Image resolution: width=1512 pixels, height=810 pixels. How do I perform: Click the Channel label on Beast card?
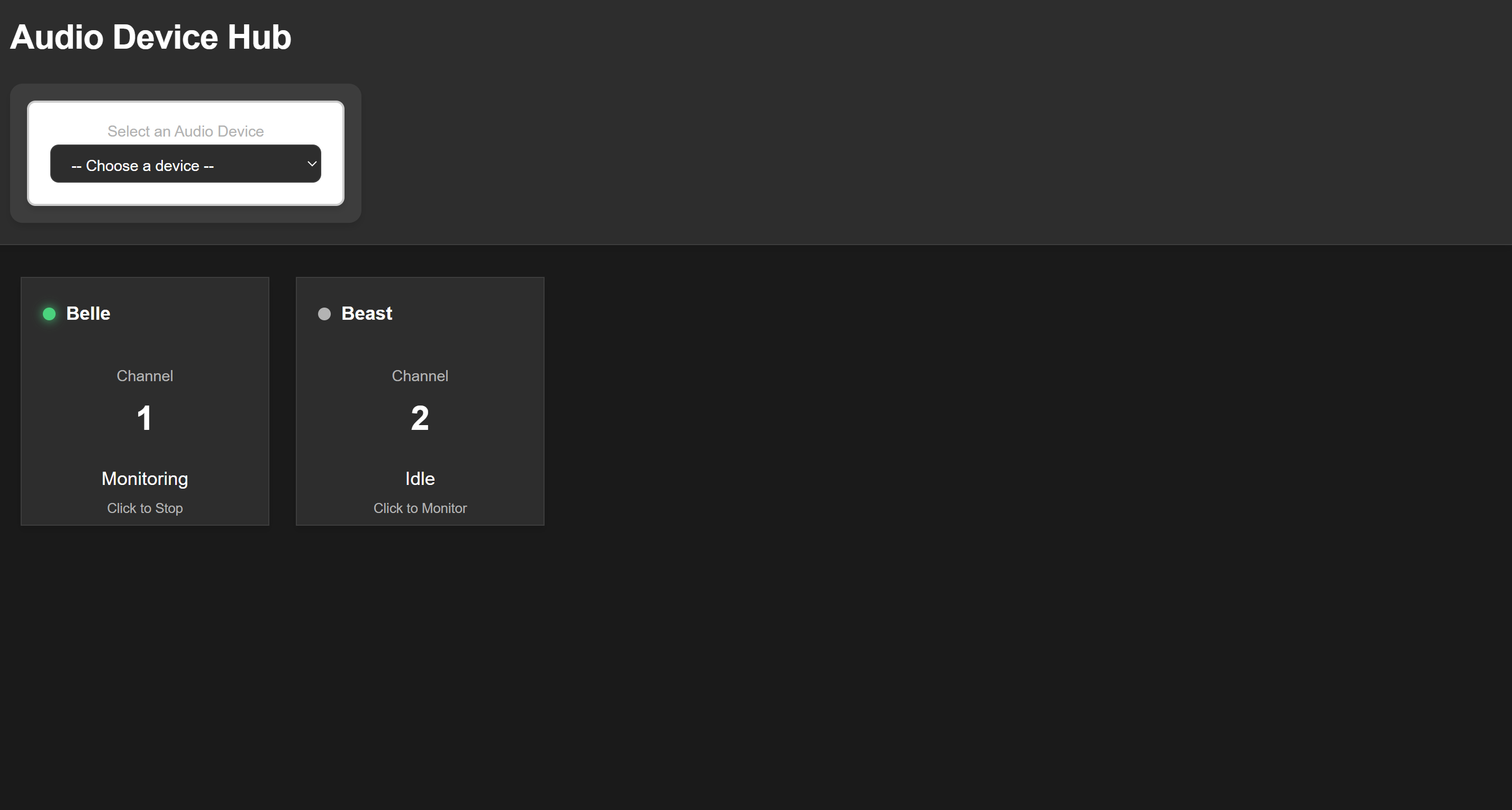[420, 376]
